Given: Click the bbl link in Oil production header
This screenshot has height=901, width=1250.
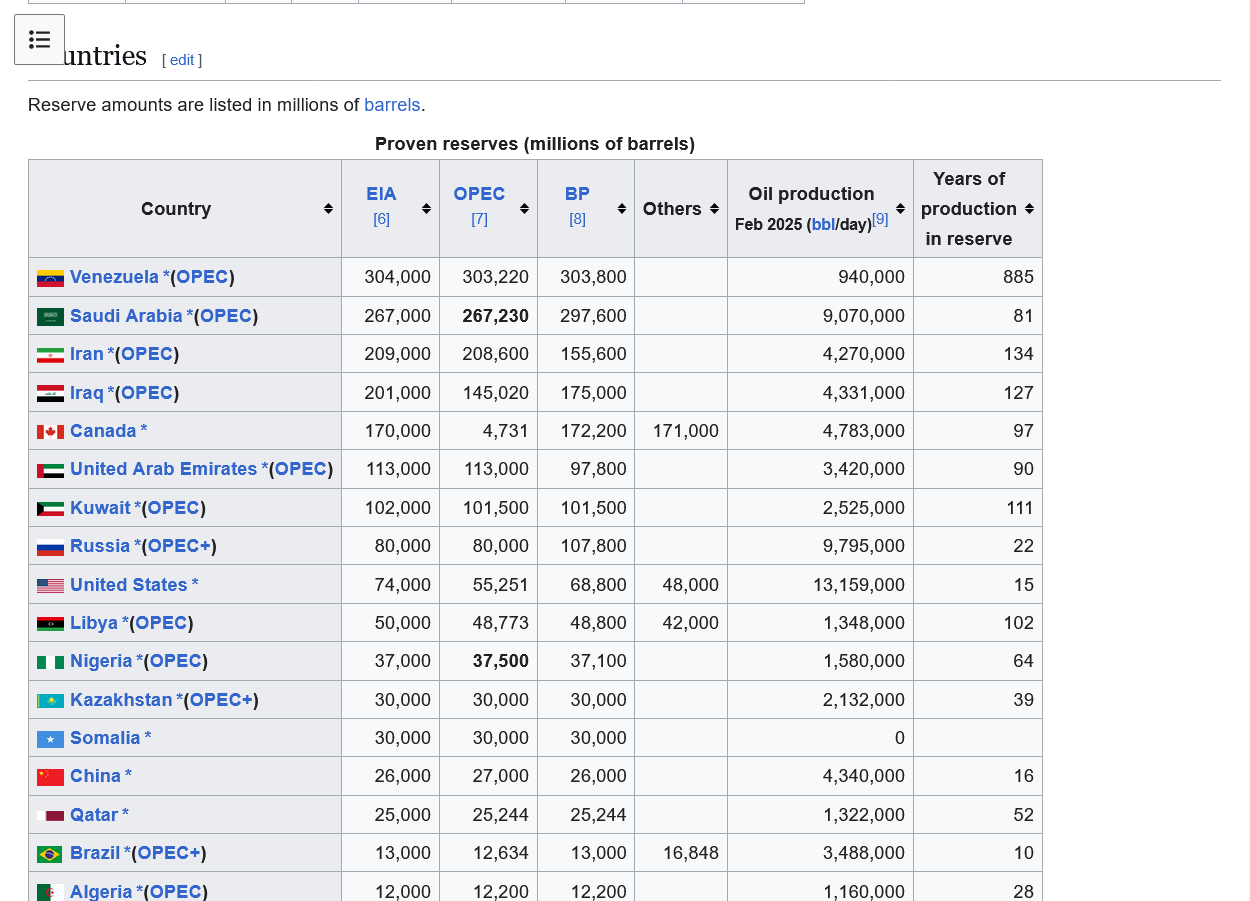Looking at the screenshot, I should pyautogui.click(x=823, y=225).
